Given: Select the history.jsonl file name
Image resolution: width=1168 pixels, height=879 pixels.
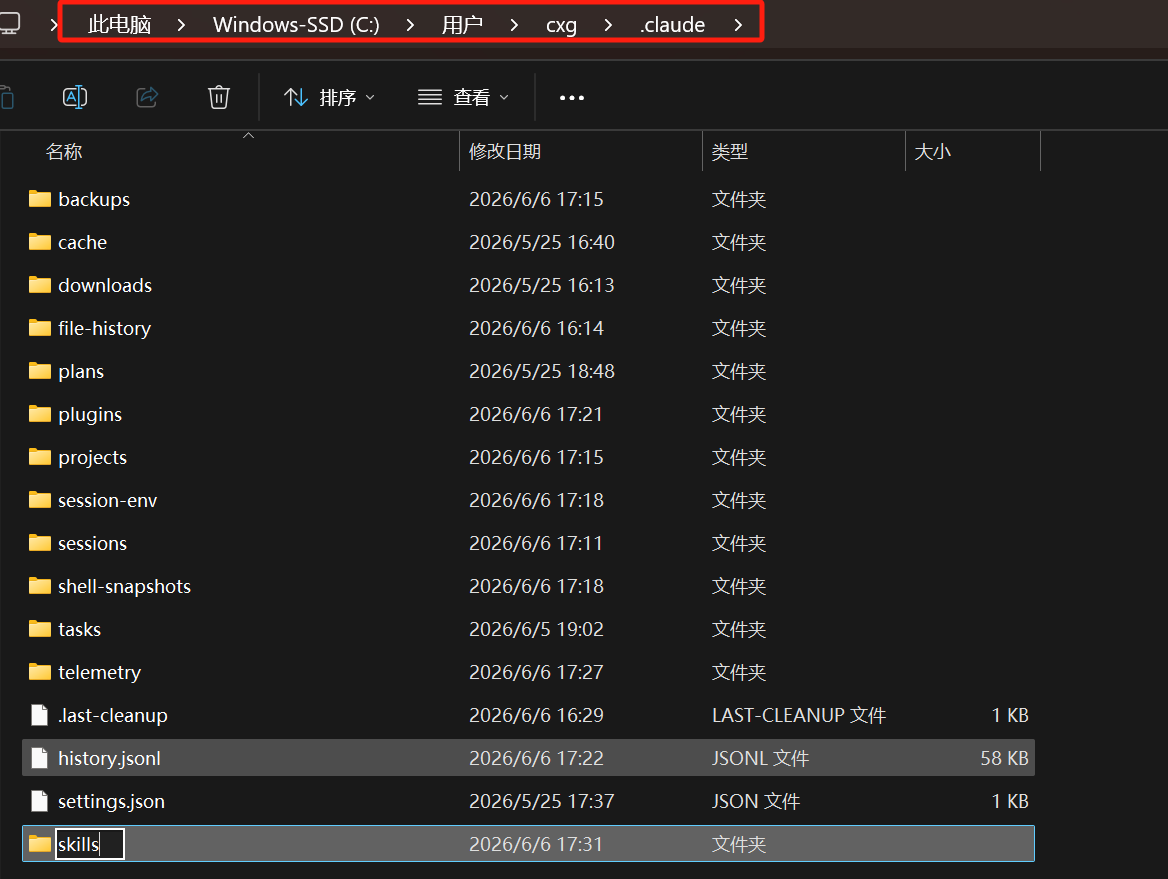Looking at the screenshot, I should pos(110,758).
